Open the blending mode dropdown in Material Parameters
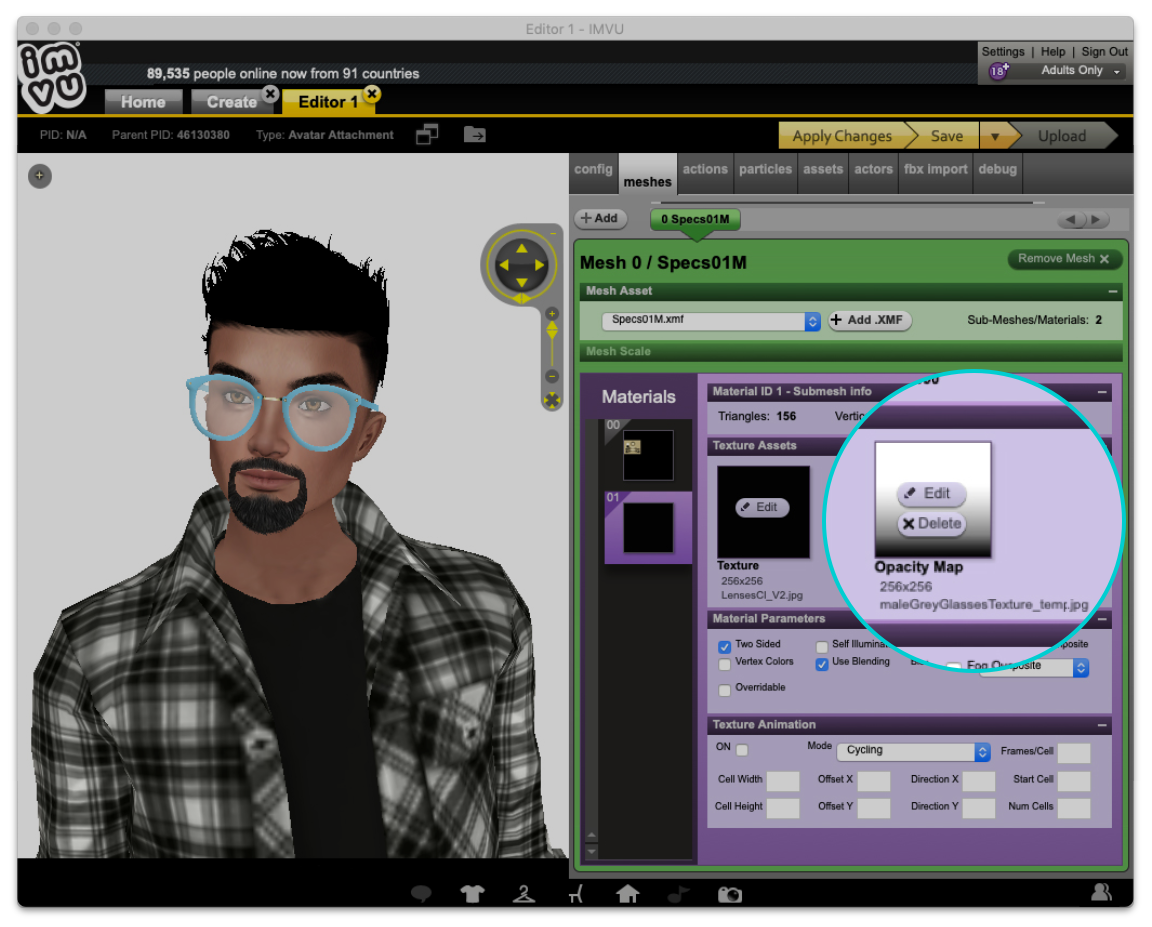The width and height of the screenshot is (1152, 927). pos(1034,667)
